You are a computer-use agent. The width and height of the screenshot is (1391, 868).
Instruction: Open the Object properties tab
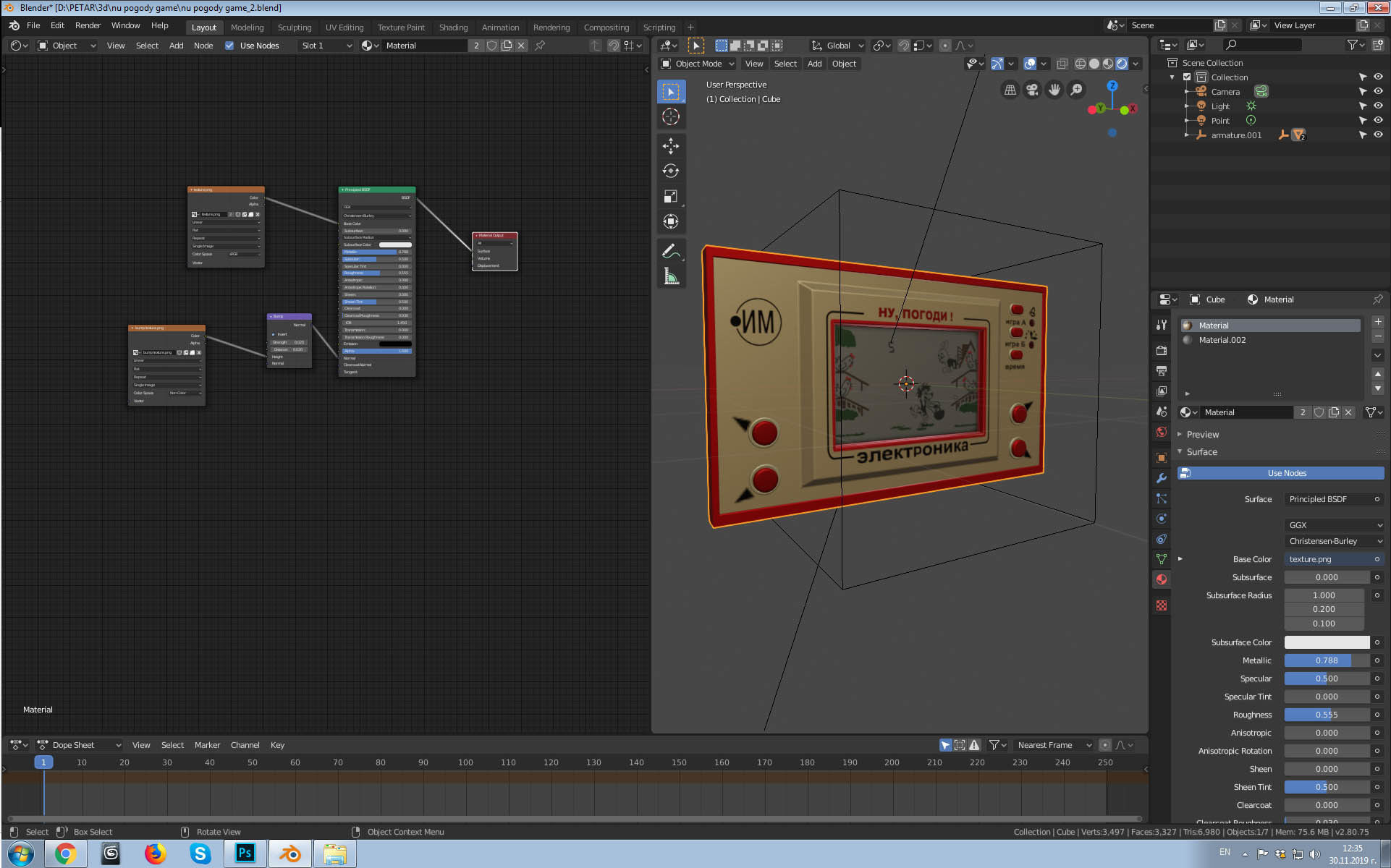tap(1162, 457)
